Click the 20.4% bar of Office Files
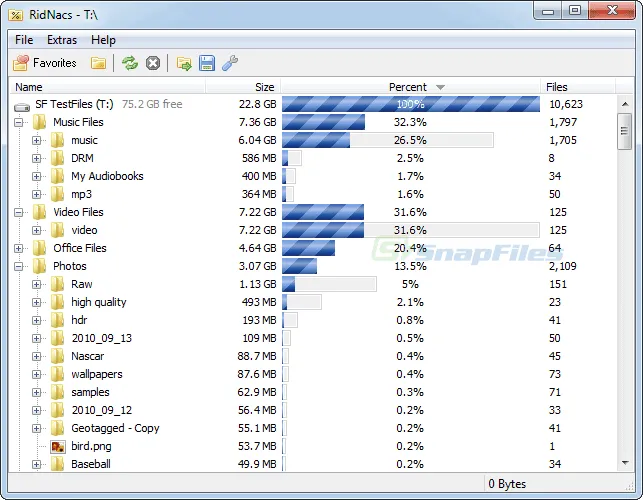Screen dimensions: 643x500 (x=308, y=248)
